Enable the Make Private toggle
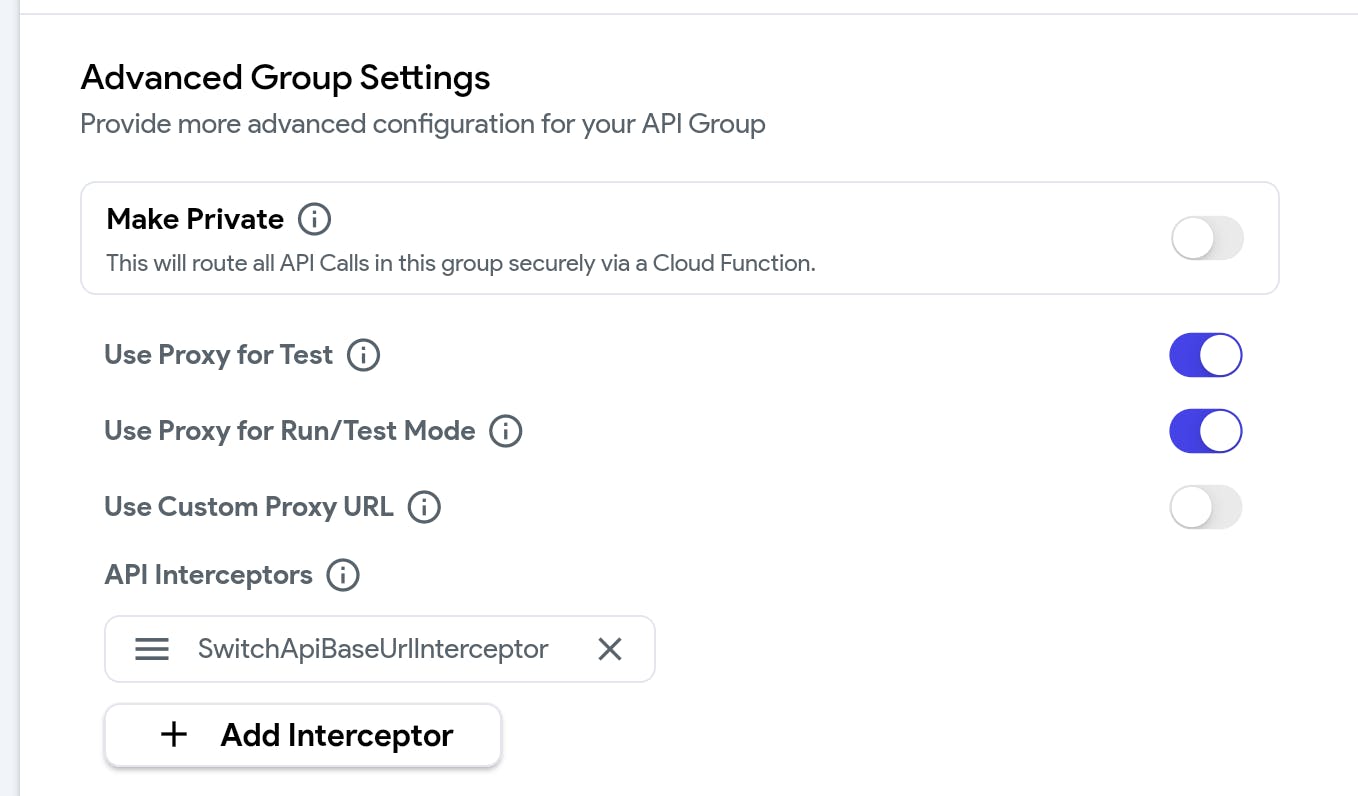This screenshot has height=796, width=1358. click(1206, 239)
